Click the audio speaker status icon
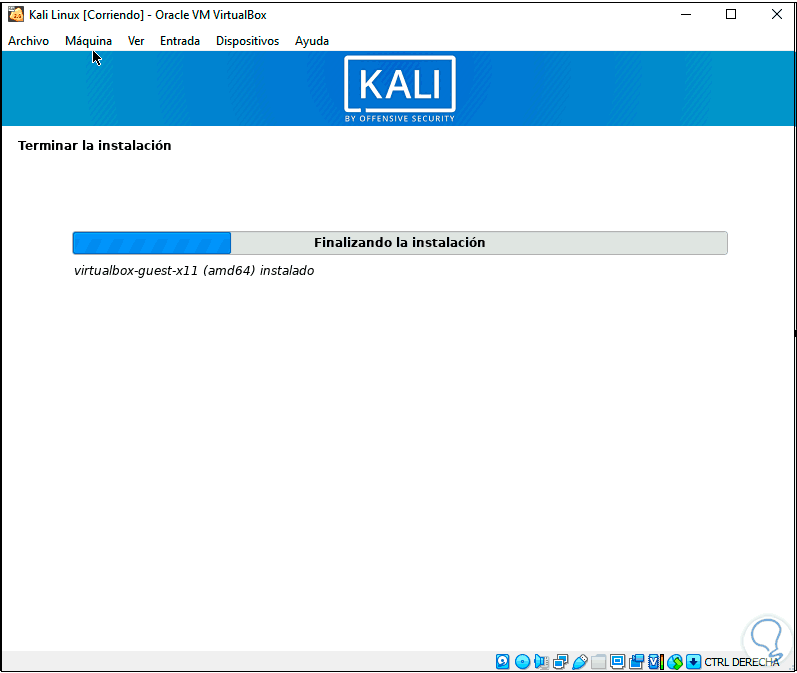The height and width of the screenshot is (673, 797). 541,661
